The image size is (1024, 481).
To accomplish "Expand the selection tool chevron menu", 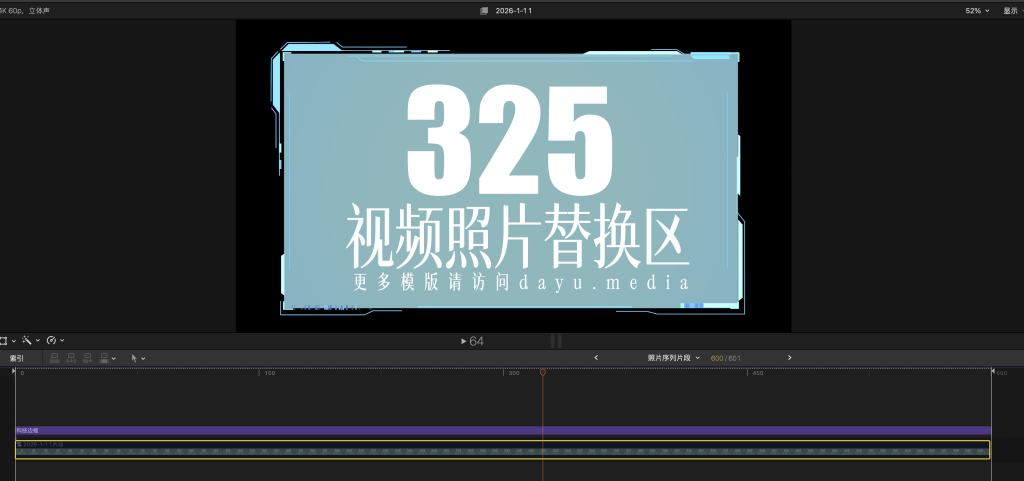I will tap(143, 358).
